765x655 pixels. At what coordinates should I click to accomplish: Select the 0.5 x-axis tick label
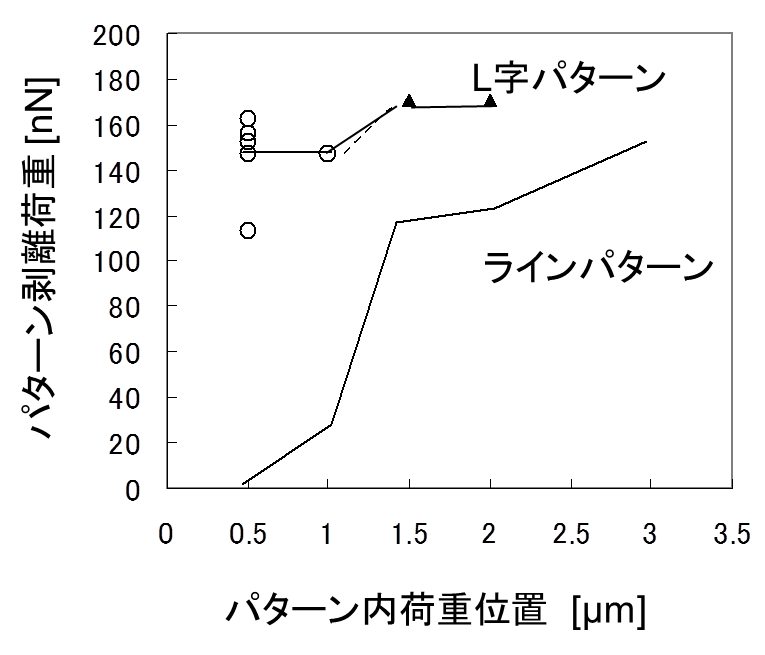coord(248,534)
